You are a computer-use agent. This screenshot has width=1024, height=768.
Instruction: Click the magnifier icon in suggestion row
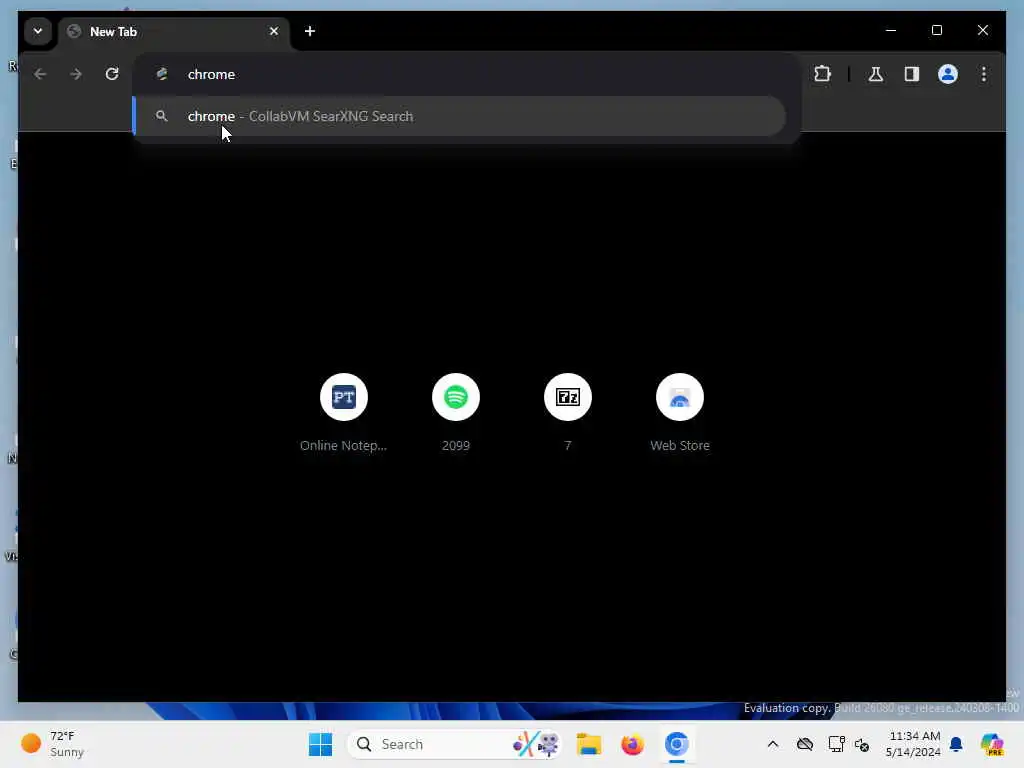[x=161, y=116]
